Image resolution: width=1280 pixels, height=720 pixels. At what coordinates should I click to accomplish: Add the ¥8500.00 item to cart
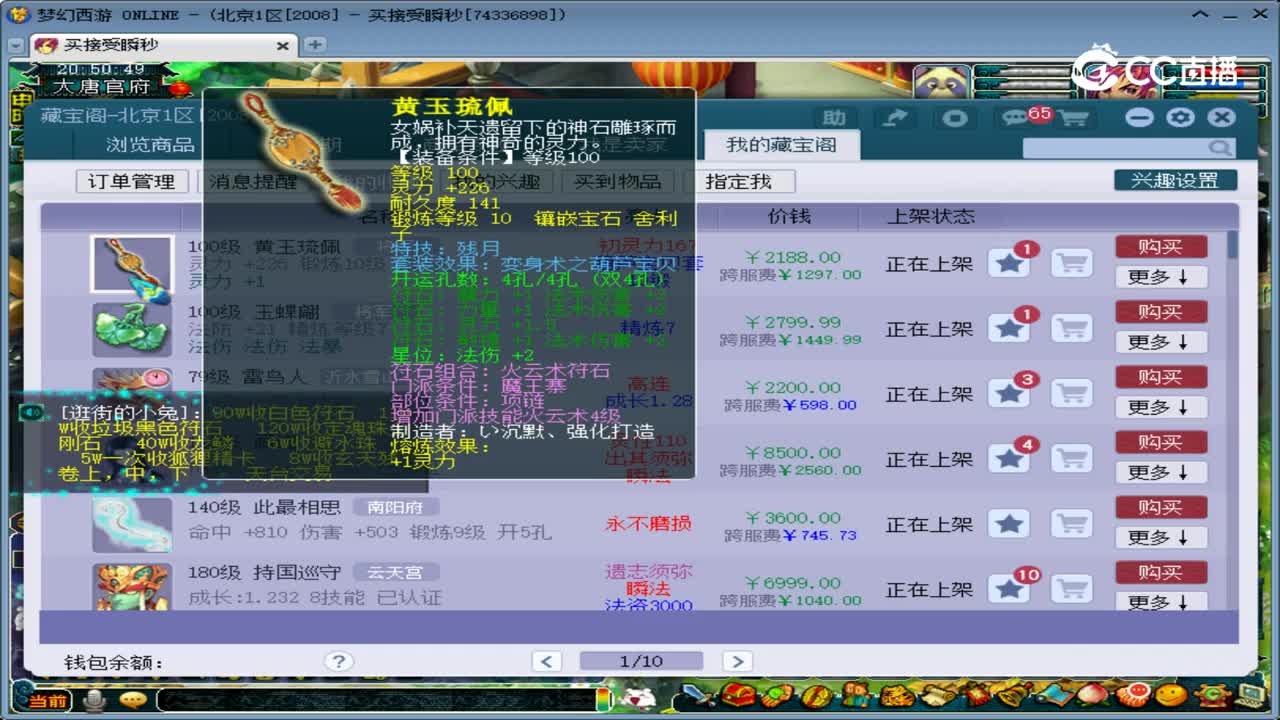(1072, 459)
